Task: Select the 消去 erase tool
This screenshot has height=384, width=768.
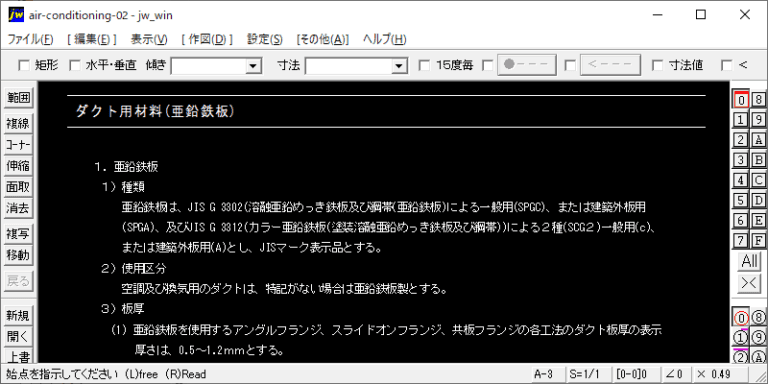Action: pos(18,208)
